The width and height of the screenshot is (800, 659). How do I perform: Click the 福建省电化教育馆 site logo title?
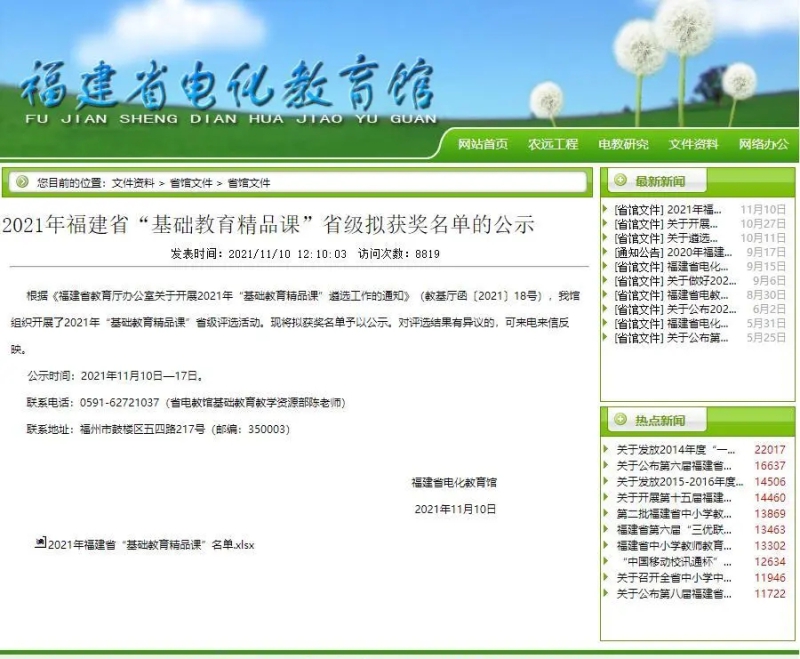coord(229,86)
